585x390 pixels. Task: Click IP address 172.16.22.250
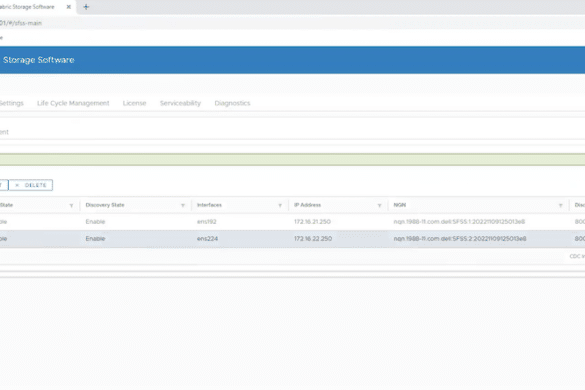313,238
